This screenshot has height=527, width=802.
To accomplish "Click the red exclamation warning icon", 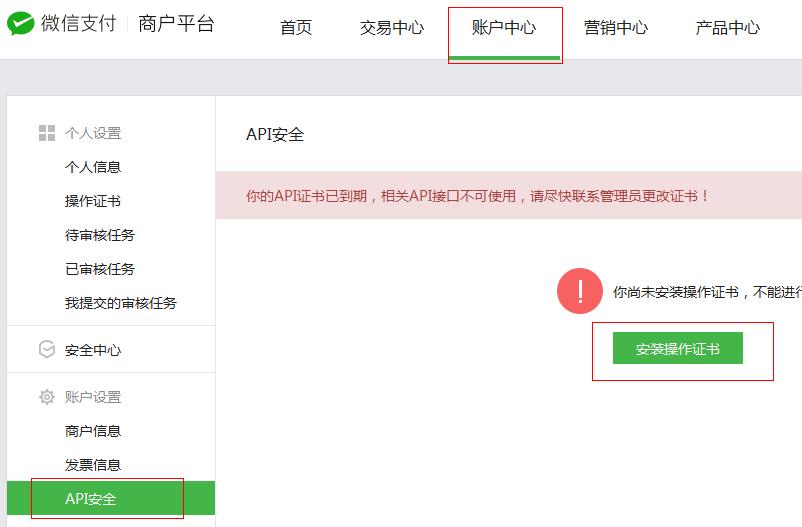I will tap(580, 291).
